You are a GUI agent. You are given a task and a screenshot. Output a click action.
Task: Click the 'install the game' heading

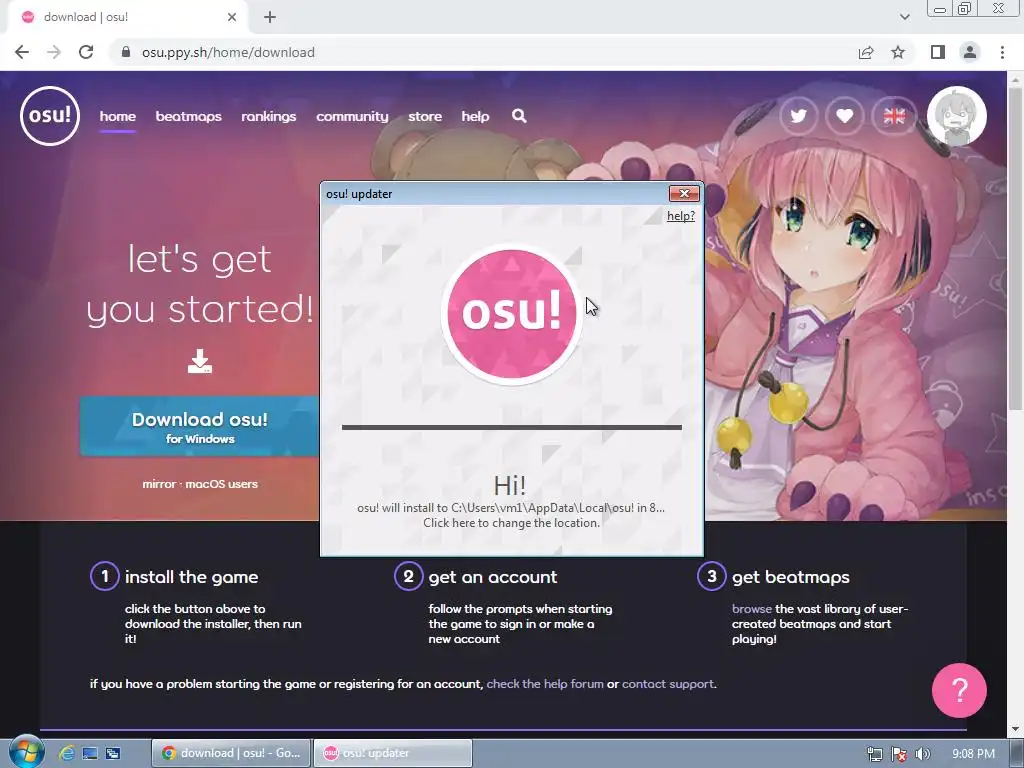[x=191, y=577]
